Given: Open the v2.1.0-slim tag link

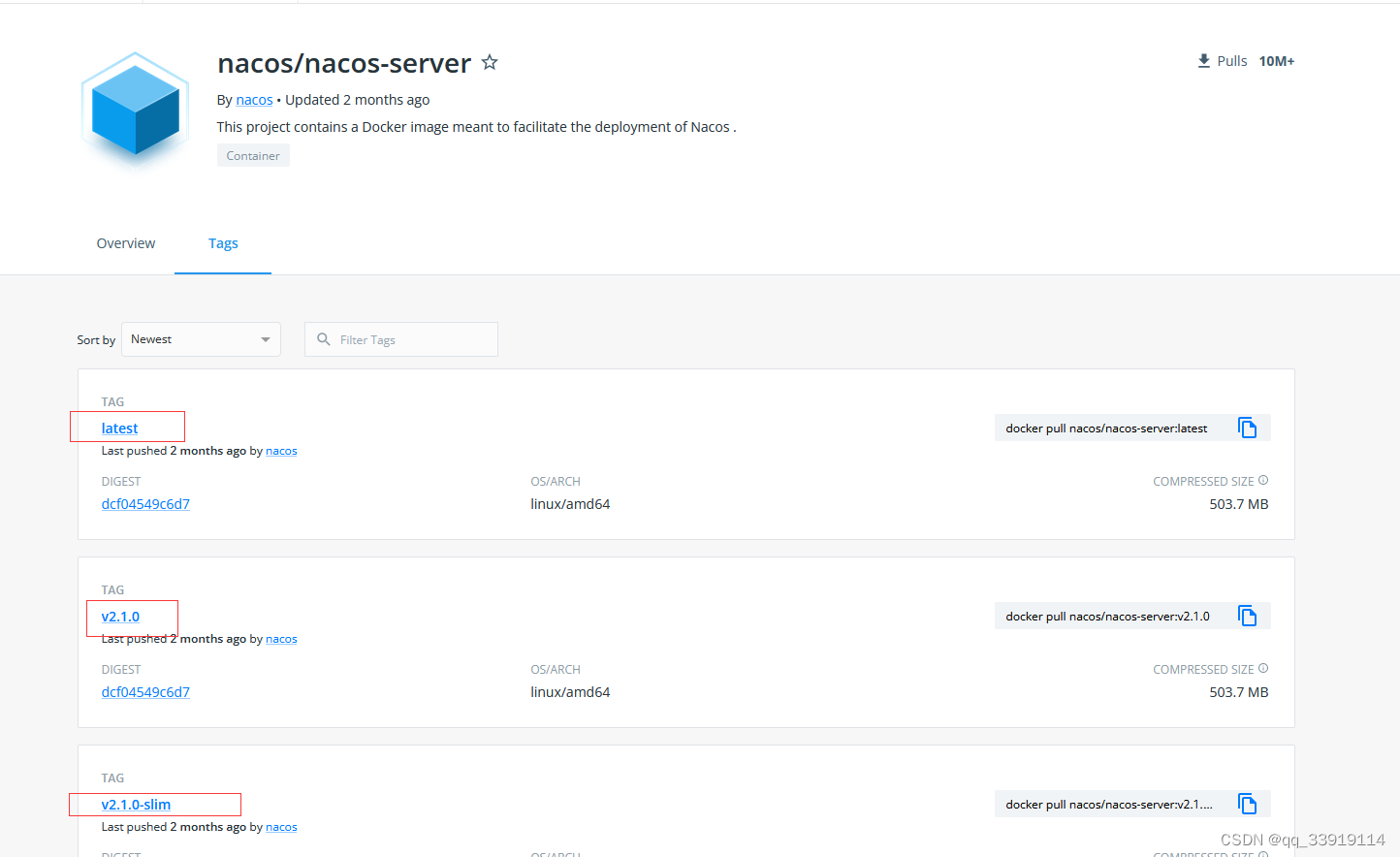Looking at the screenshot, I should (137, 804).
